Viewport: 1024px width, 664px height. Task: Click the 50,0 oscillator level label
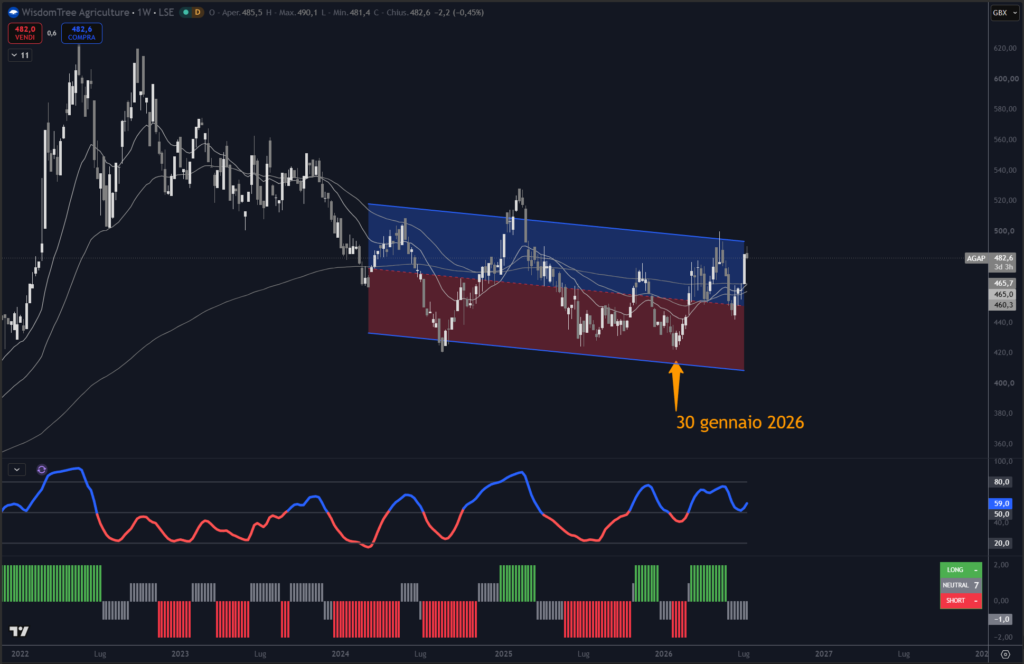coord(1001,514)
